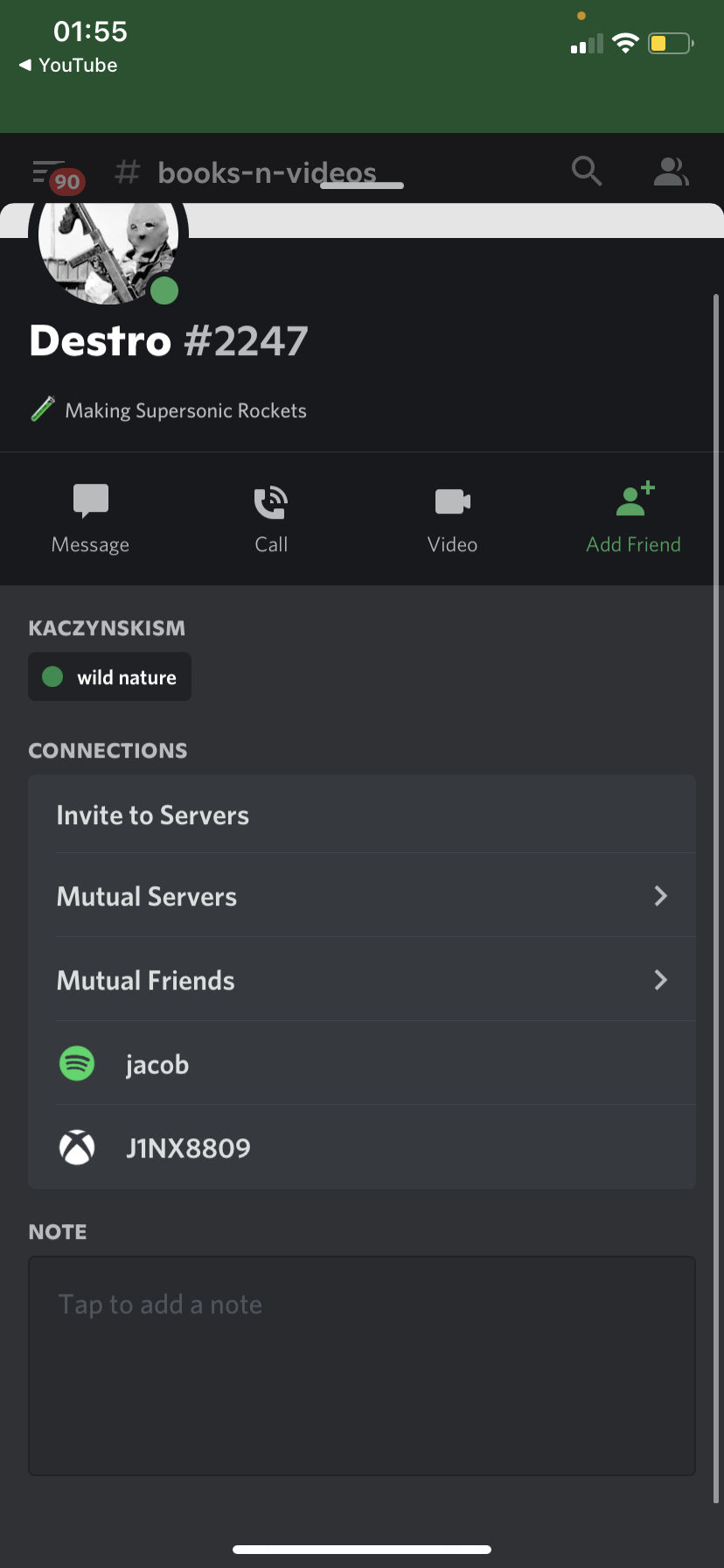
Task: Open the Mutual Servers row
Action: tap(147, 897)
